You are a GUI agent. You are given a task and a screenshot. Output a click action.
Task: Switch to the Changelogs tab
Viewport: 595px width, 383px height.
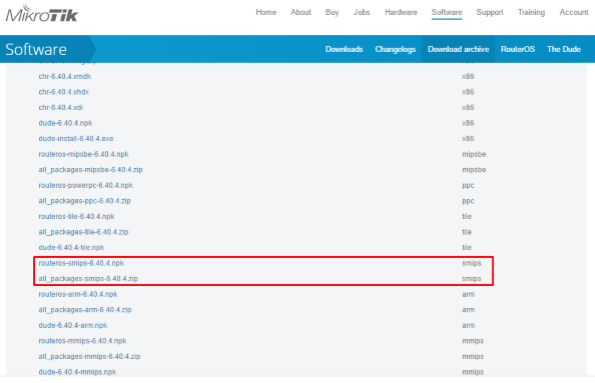[395, 49]
